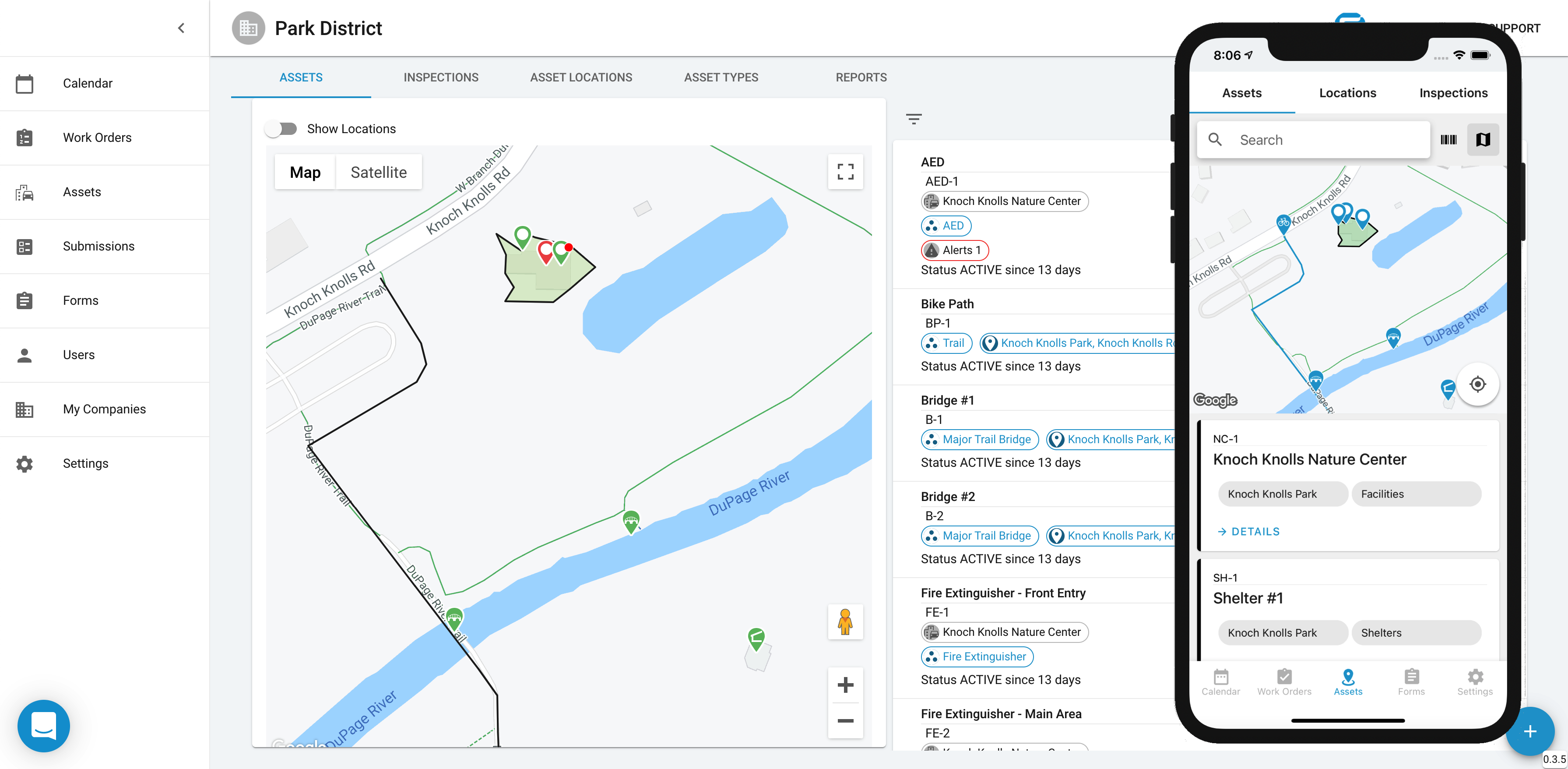Click the Alerts 1 chip
Screen dimensions: 1568x769
pyautogui.click(x=954, y=250)
